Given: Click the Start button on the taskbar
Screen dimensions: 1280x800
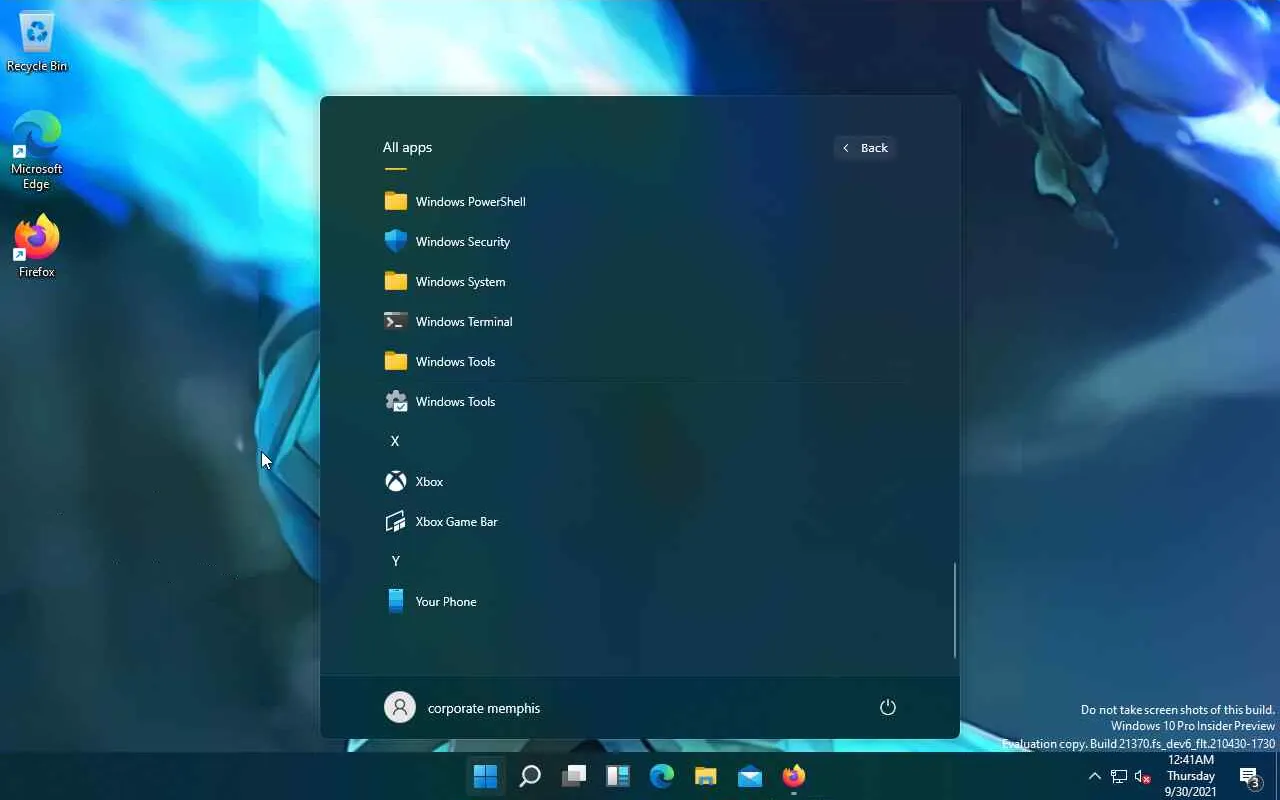Looking at the screenshot, I should point(485,776).
